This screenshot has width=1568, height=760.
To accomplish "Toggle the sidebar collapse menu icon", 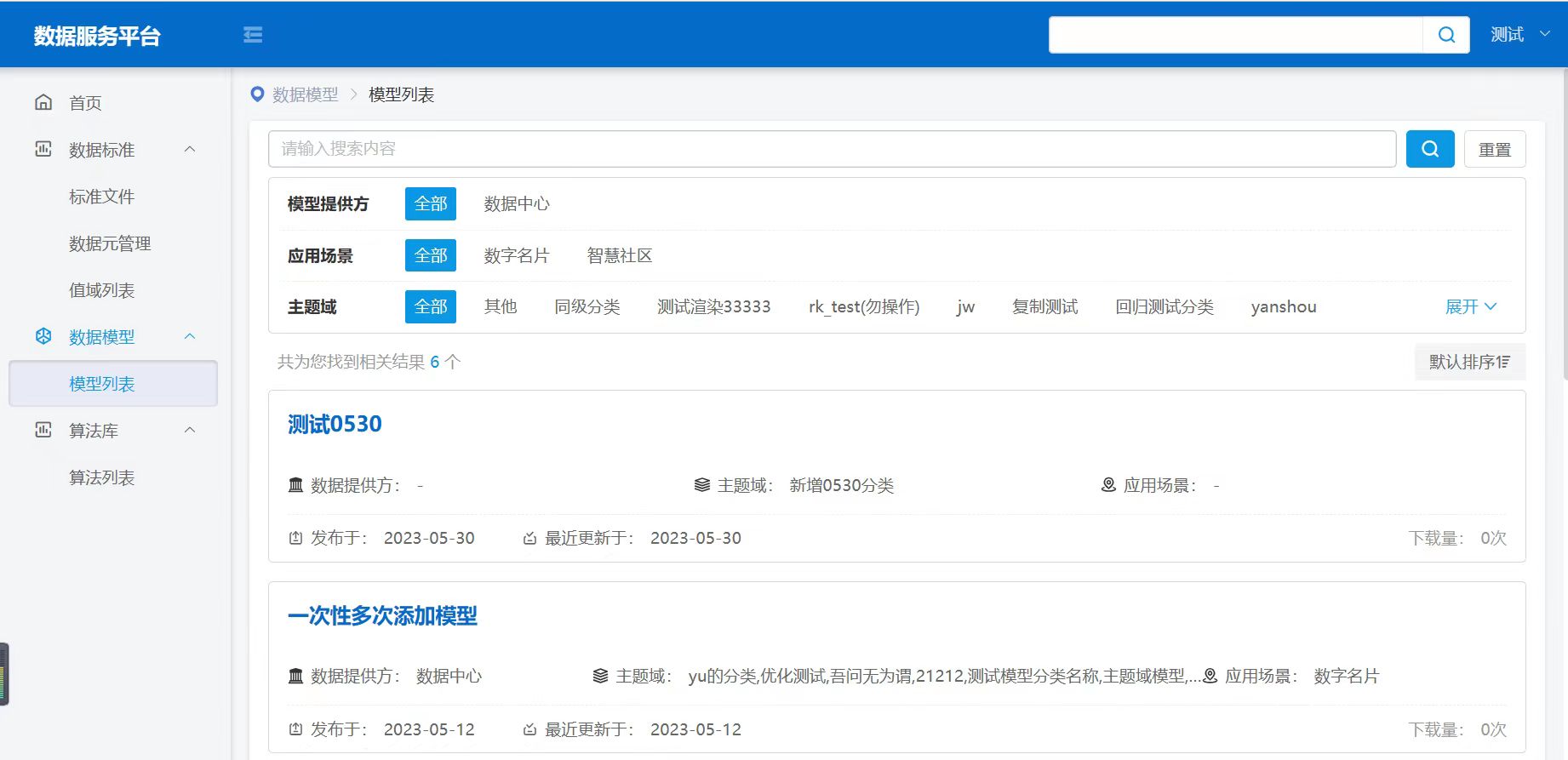I will click(x=253, y=35).
